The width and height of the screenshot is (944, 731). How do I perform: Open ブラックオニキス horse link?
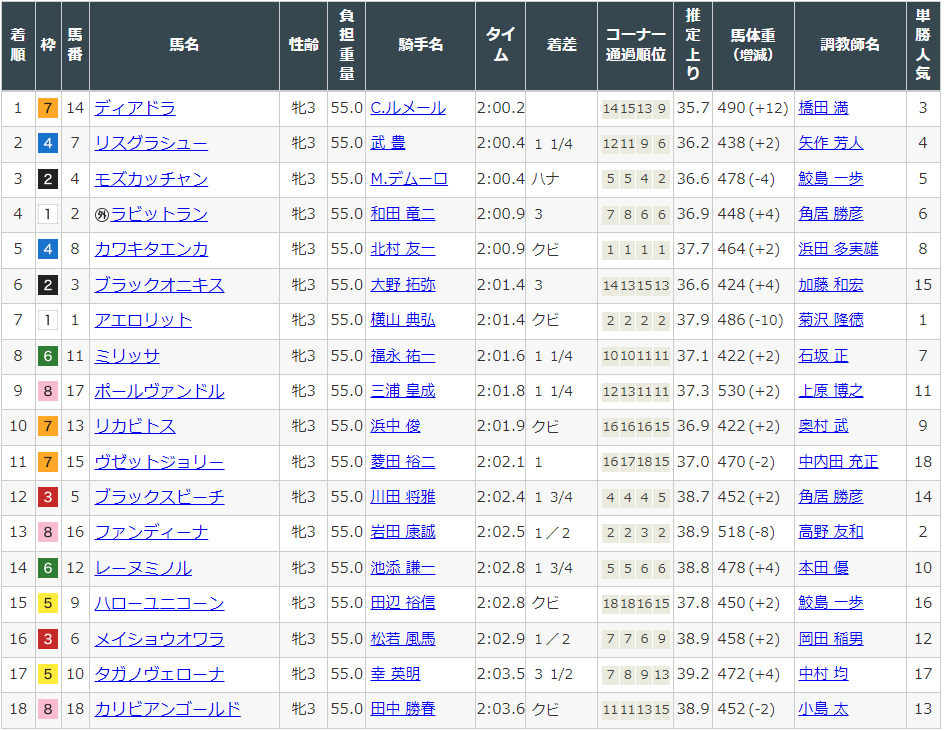click(x=159, y=285)
